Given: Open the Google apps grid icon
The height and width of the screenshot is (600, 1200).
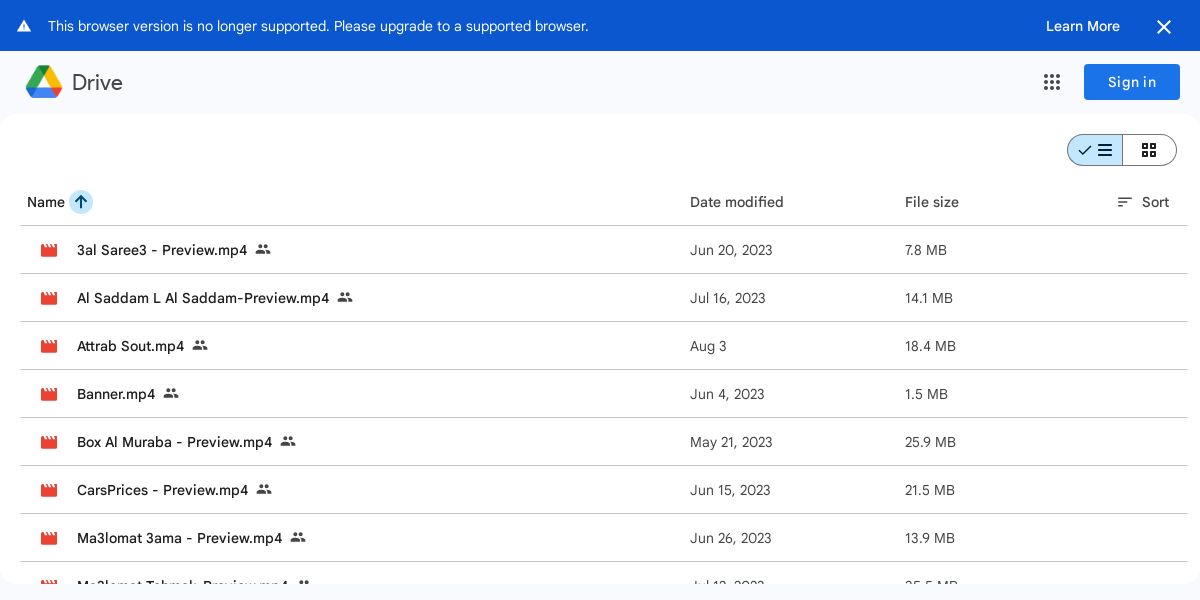Looking at the screenshot, I should (1051, 82).
